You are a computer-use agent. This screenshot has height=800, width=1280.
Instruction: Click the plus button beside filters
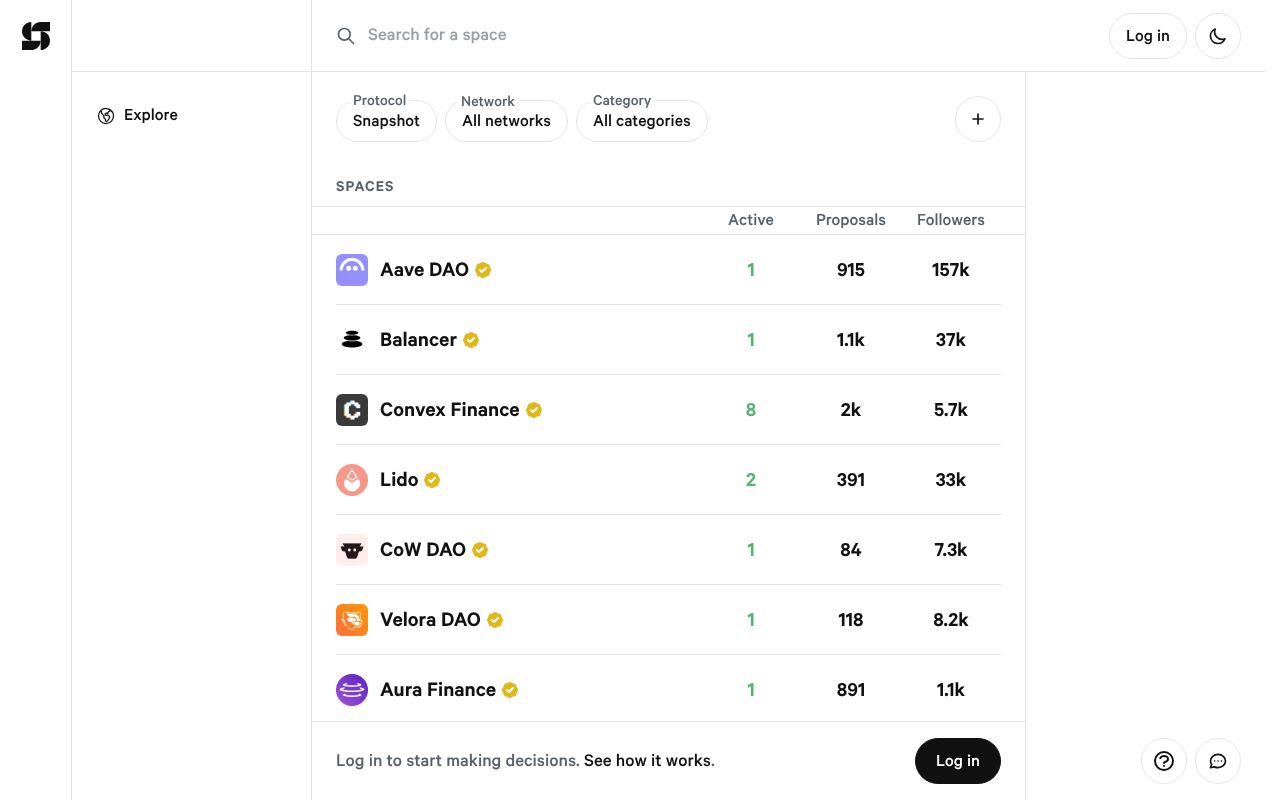(x=977, y=120)
